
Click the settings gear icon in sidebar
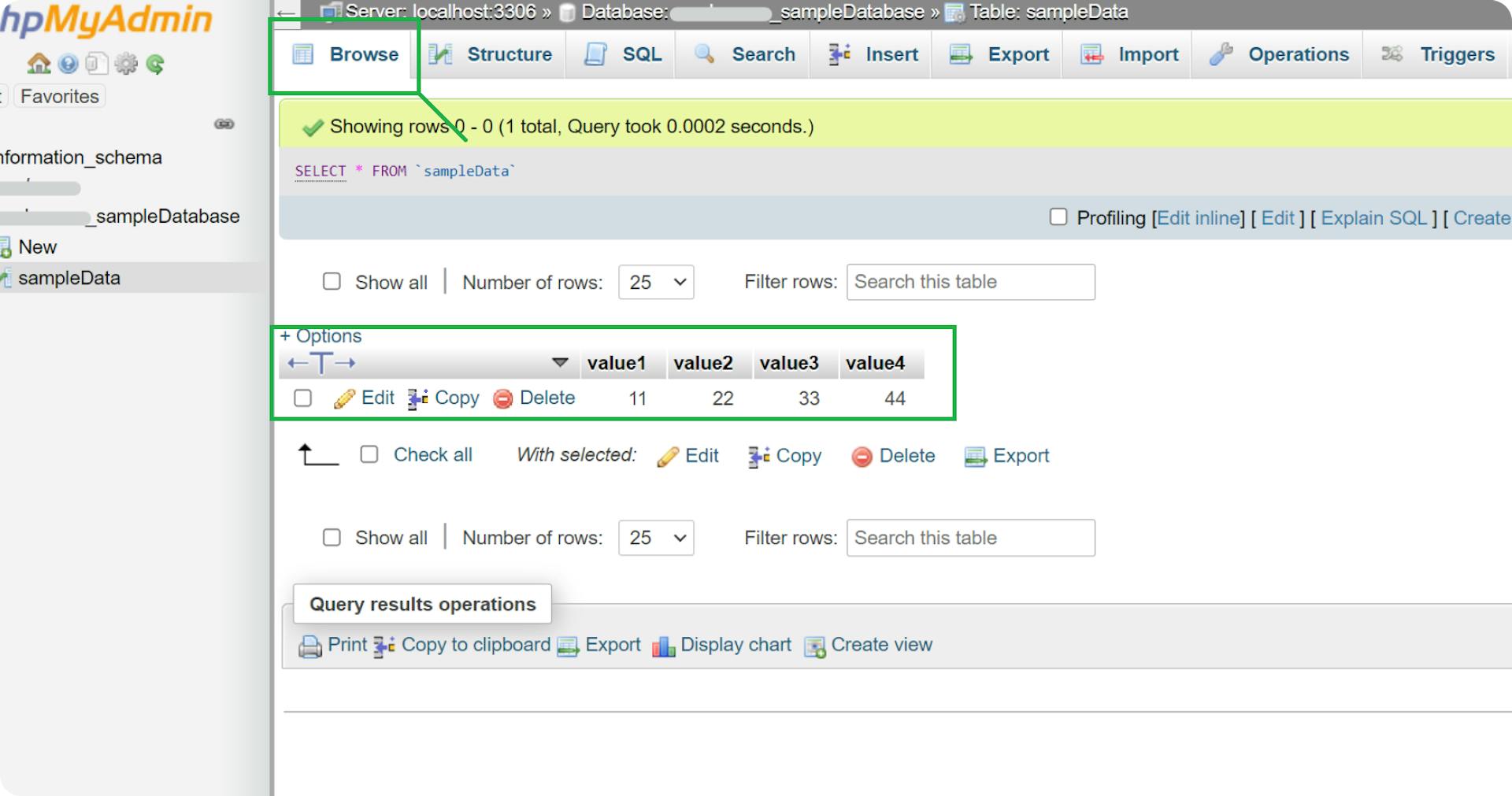[x=126, y=64]
